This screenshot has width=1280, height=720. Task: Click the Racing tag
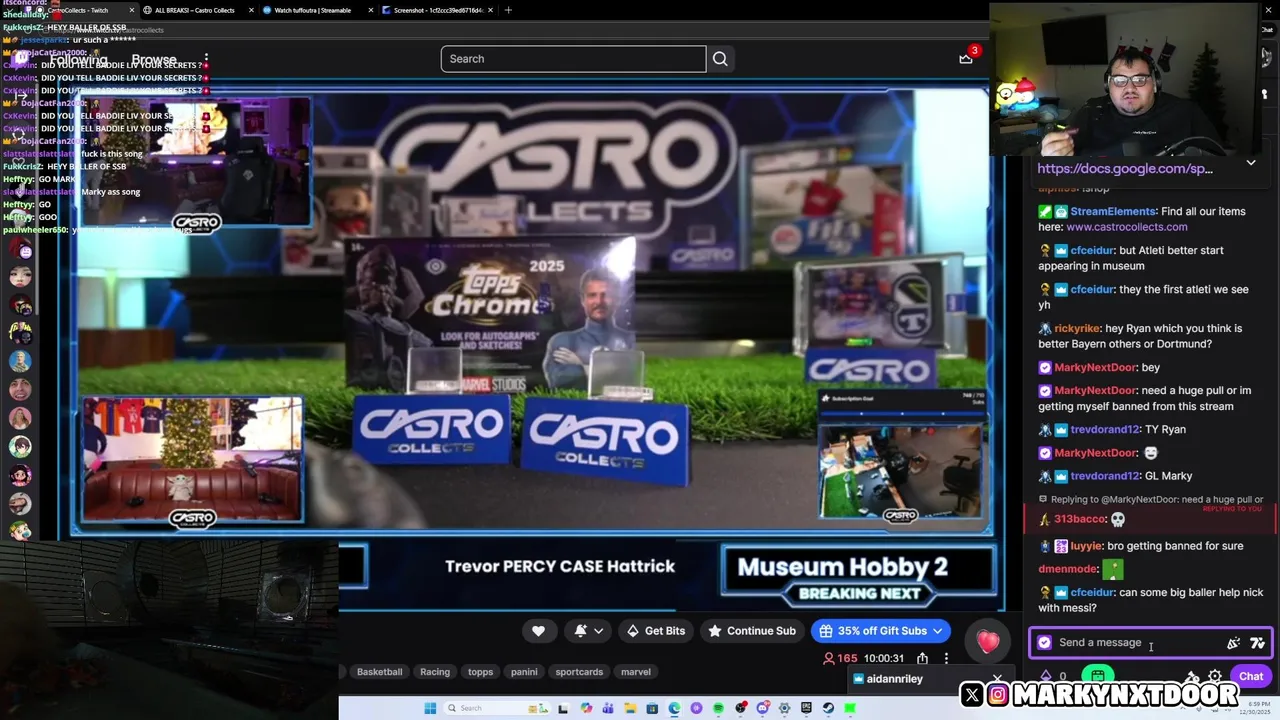click(435, 672)
